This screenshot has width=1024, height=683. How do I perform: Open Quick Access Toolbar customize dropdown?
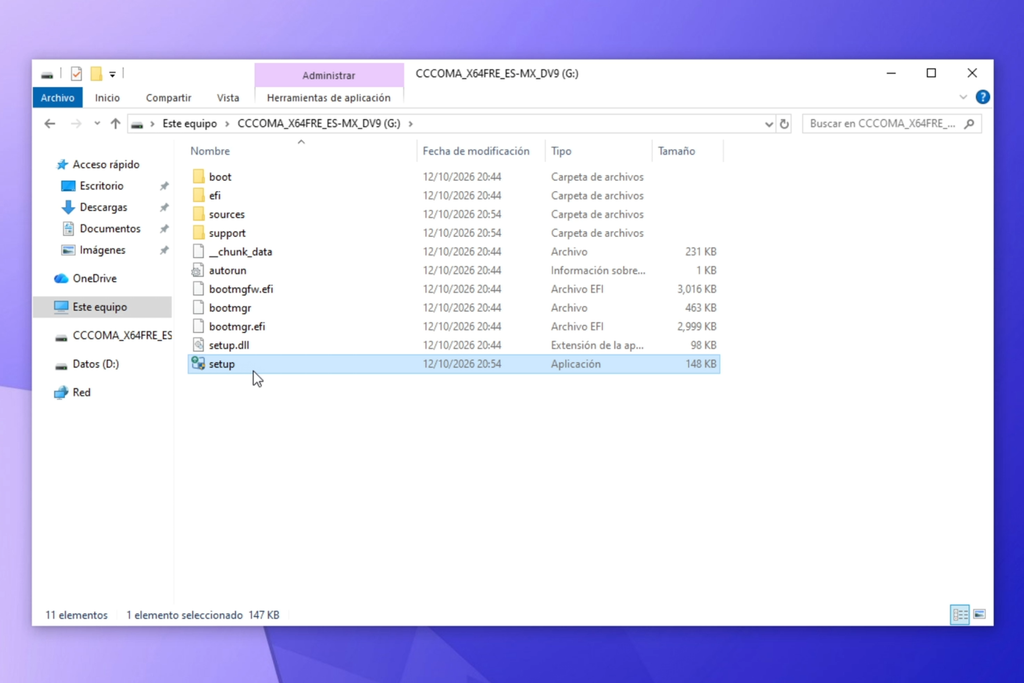click(x=112, y=74)
